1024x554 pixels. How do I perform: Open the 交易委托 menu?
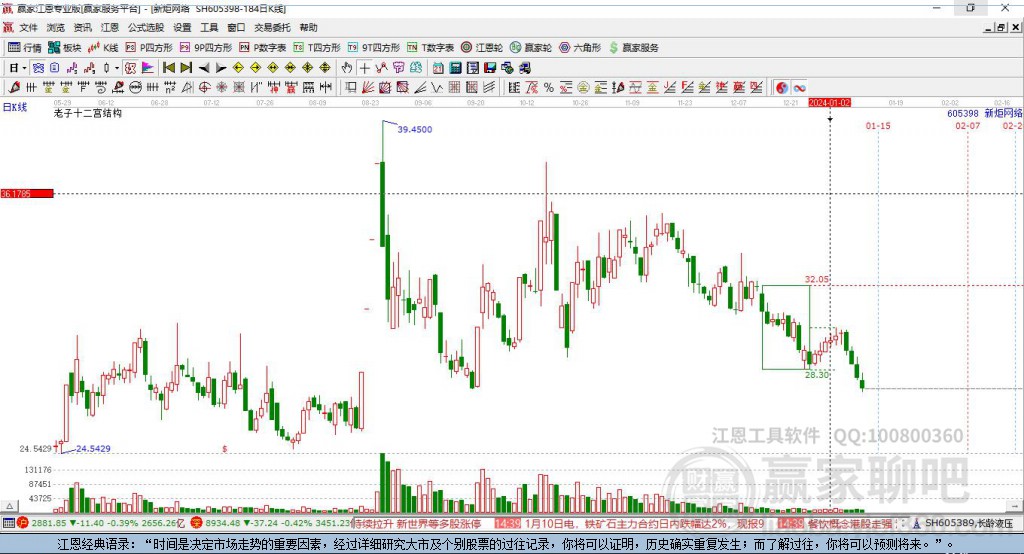coord(272,27)
